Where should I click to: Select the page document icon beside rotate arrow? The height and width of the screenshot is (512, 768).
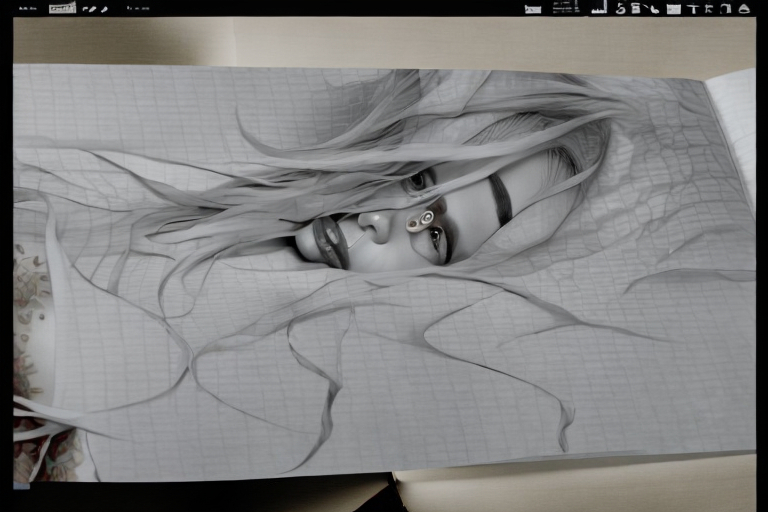click(635, 8)
